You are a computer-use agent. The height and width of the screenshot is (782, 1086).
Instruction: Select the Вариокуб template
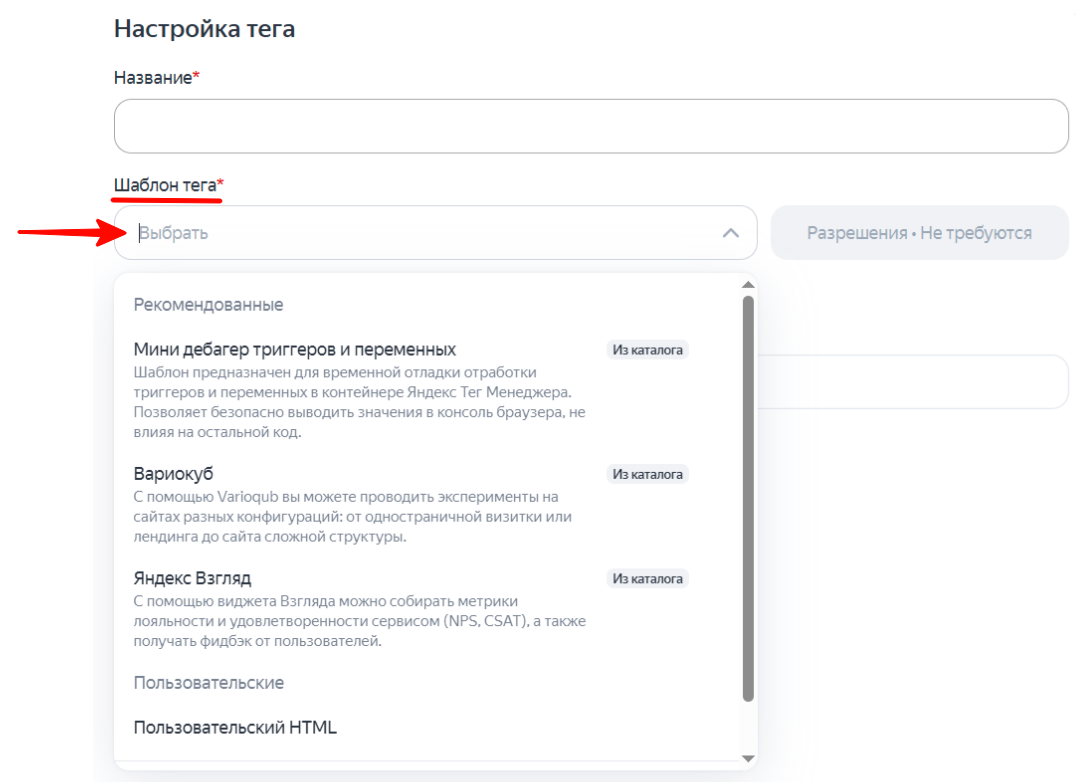click(173, 474)
